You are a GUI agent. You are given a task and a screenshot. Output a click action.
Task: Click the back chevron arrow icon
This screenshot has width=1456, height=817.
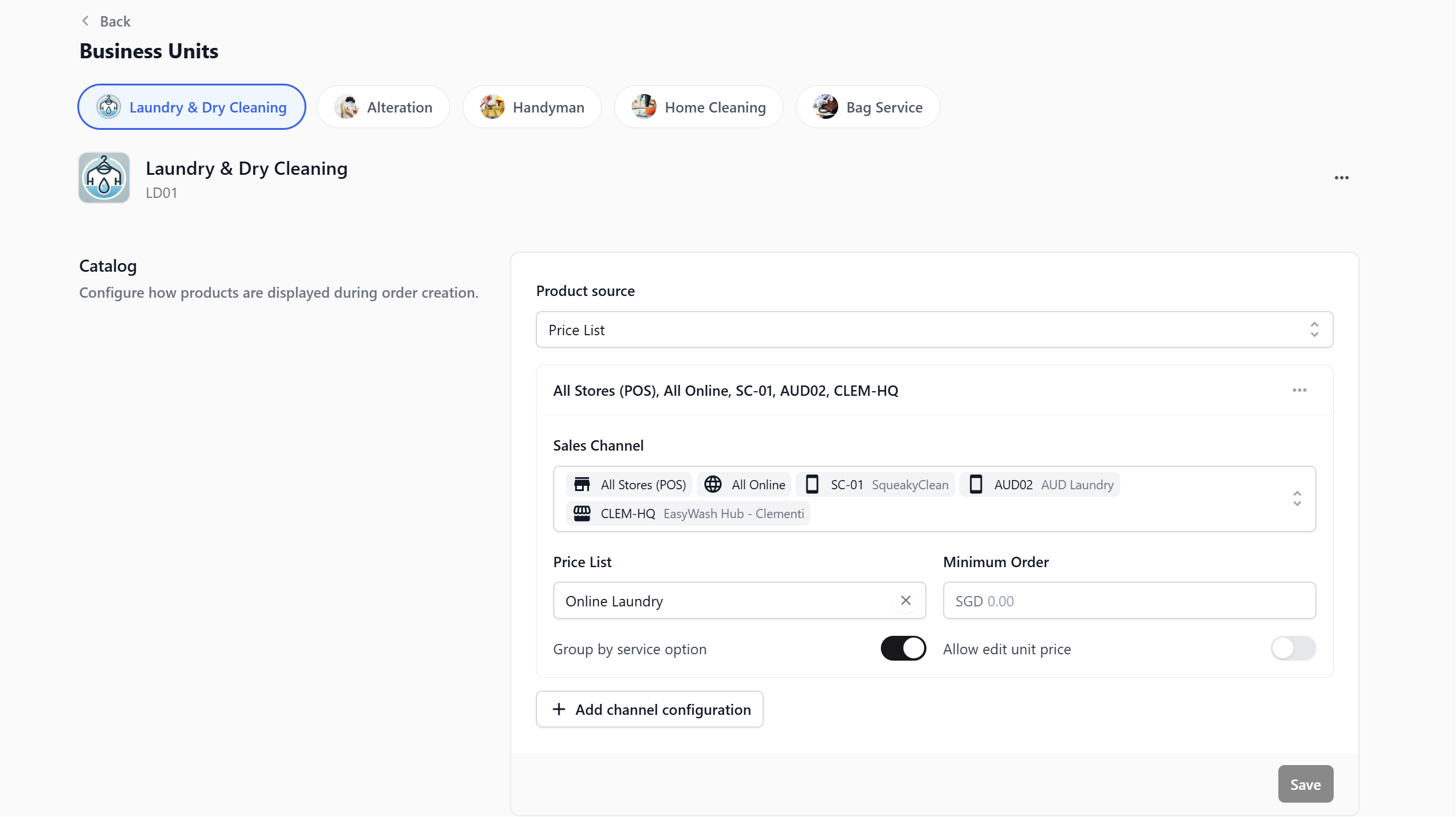click(x=85, y=21)
